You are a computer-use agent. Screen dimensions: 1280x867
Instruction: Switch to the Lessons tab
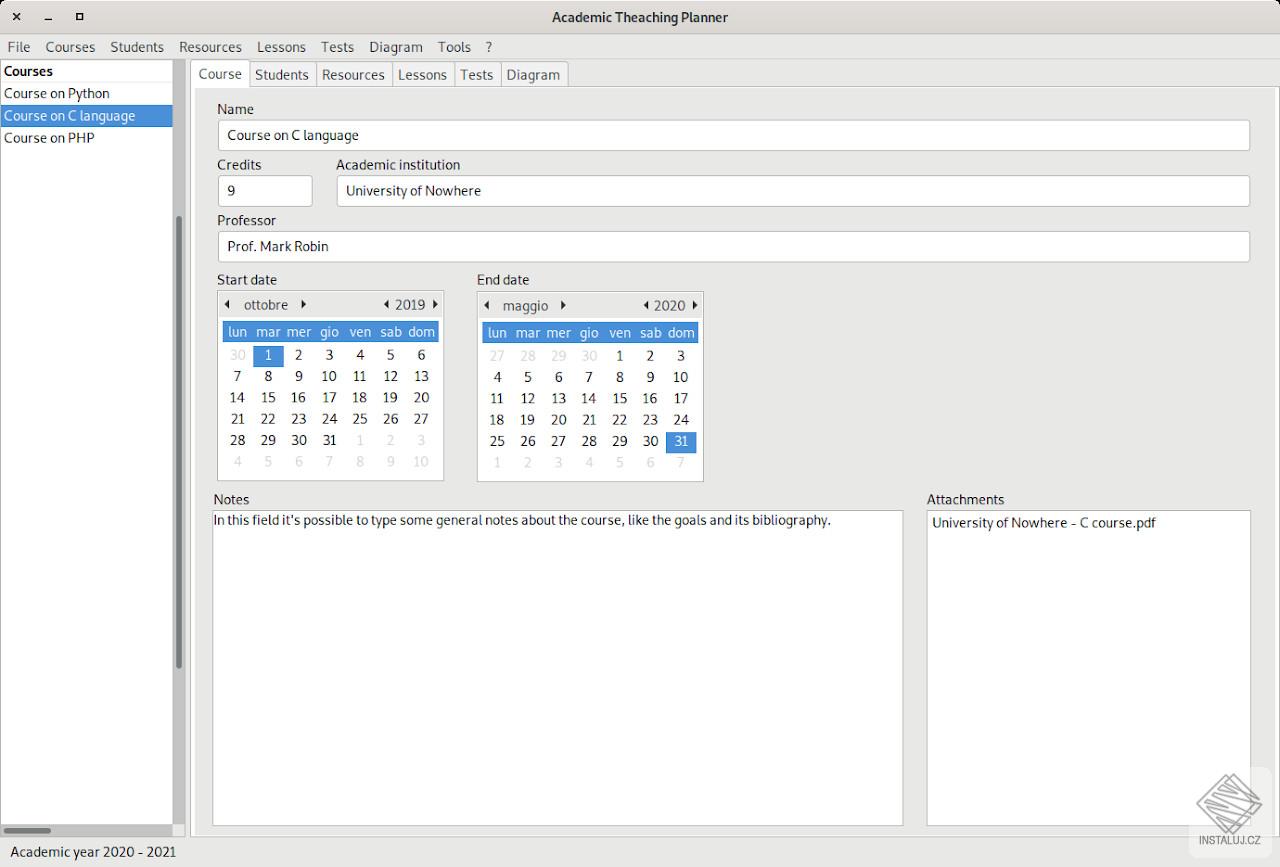coord(422,75)
